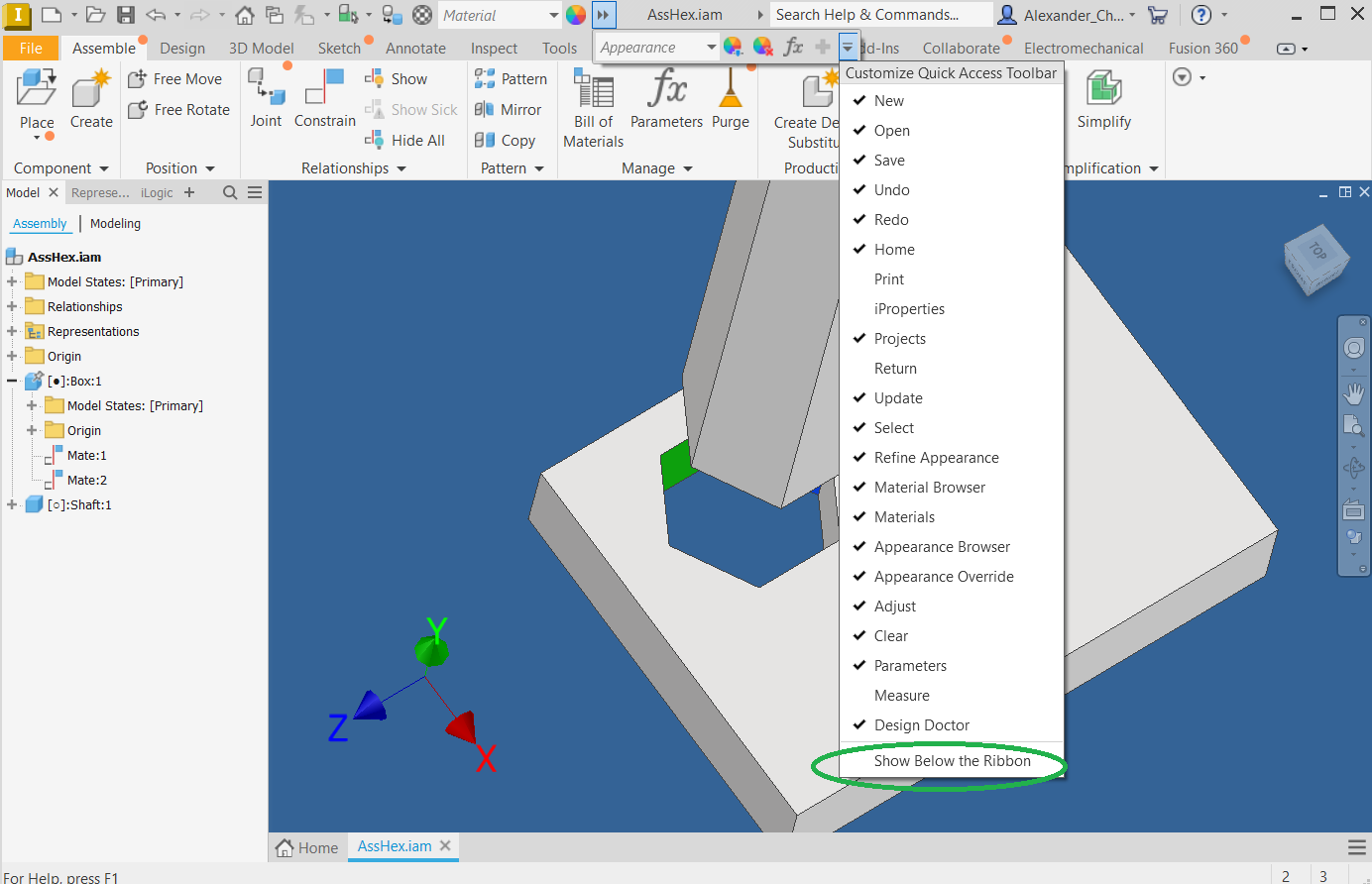Switch to the Sketch ribbon tab
The height and width of the screenshot is (884, 1372).
[x=339, y=49]
